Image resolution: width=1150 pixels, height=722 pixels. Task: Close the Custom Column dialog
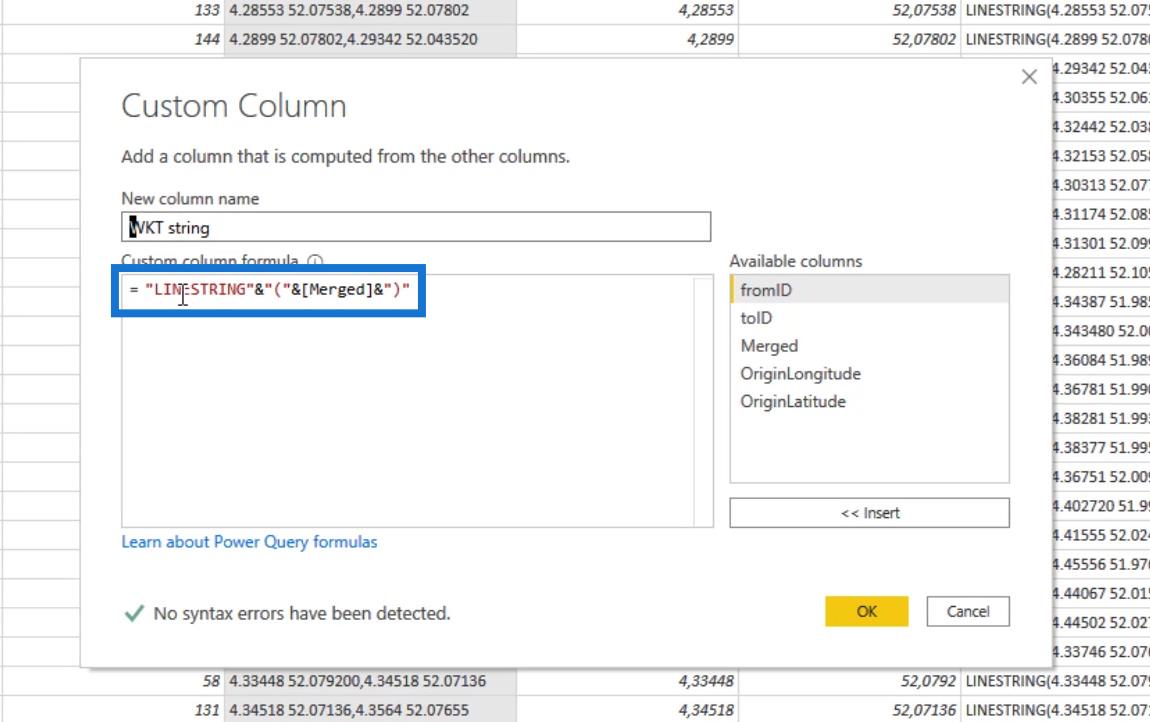tap(1029, 77)
